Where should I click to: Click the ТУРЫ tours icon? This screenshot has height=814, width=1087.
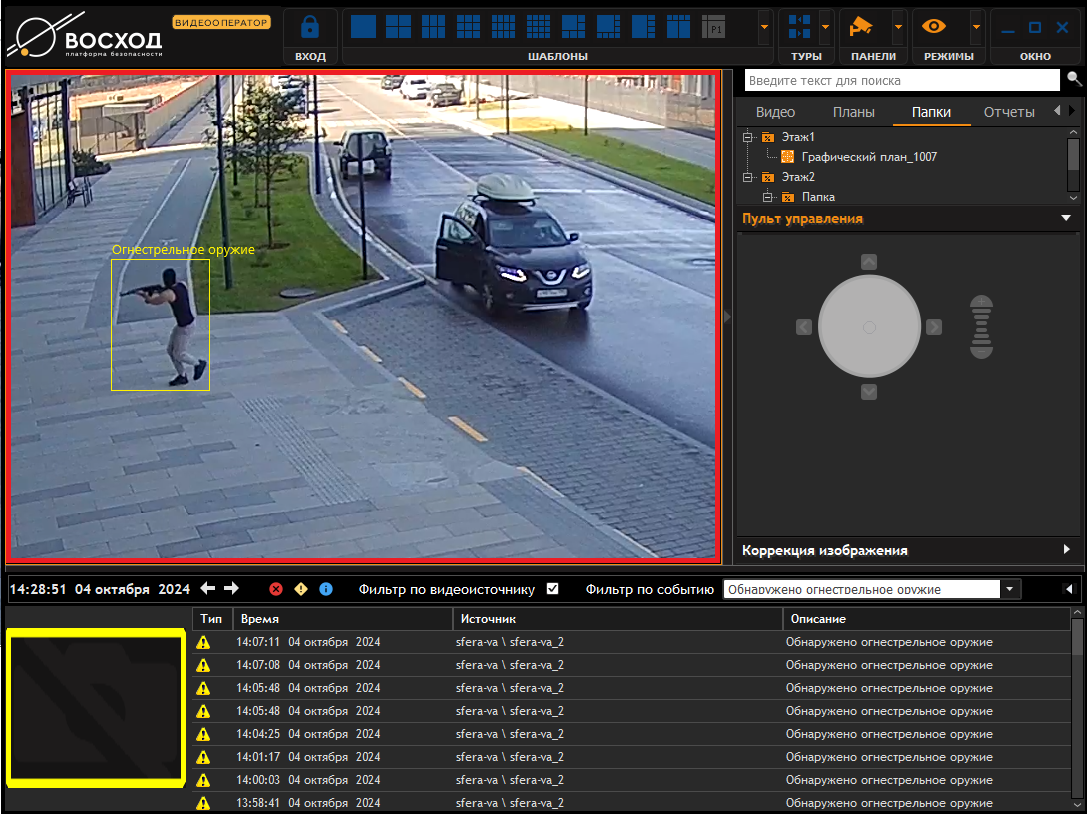tap(799, 27)
